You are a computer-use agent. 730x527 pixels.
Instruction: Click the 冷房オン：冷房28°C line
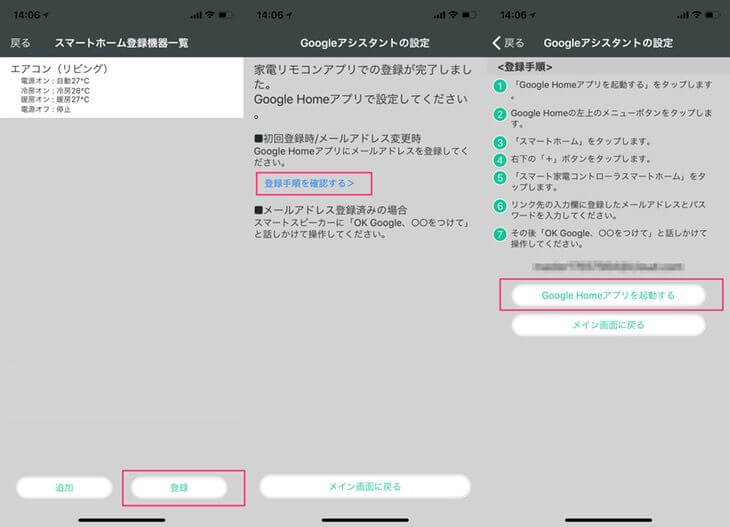pos(55,90)
